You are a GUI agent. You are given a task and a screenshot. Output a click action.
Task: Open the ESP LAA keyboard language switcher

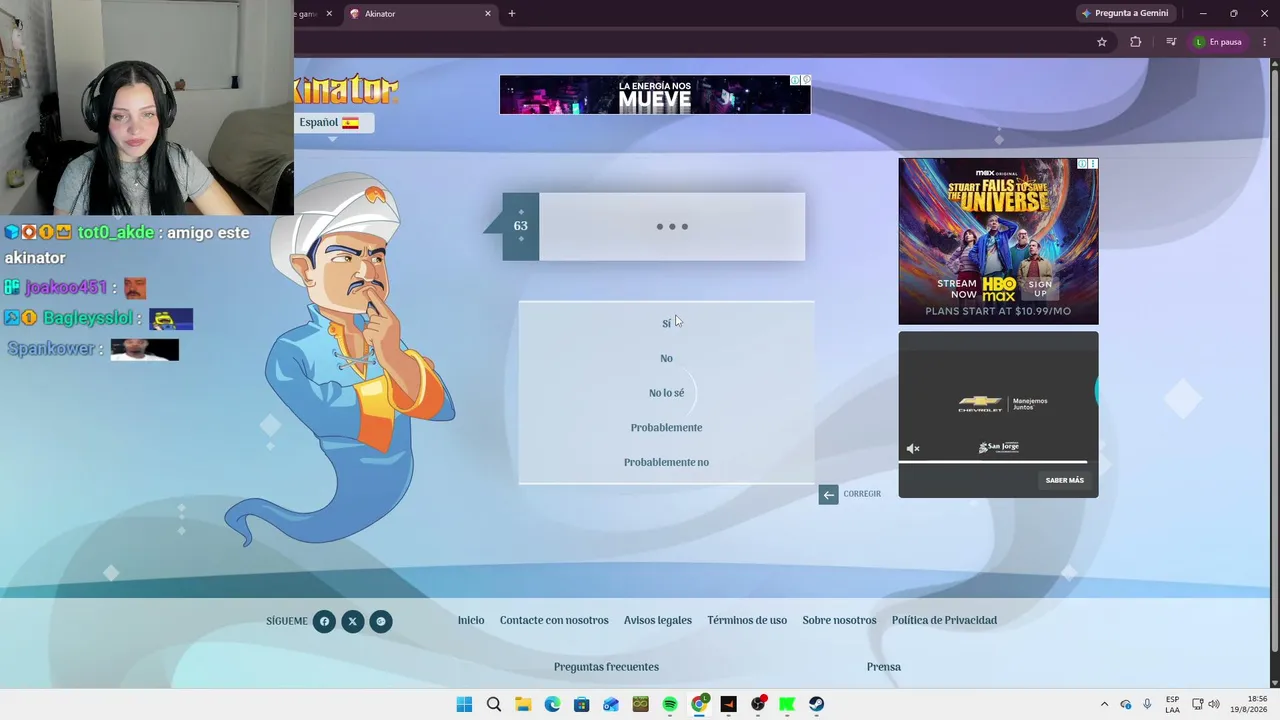point(1172,704)
